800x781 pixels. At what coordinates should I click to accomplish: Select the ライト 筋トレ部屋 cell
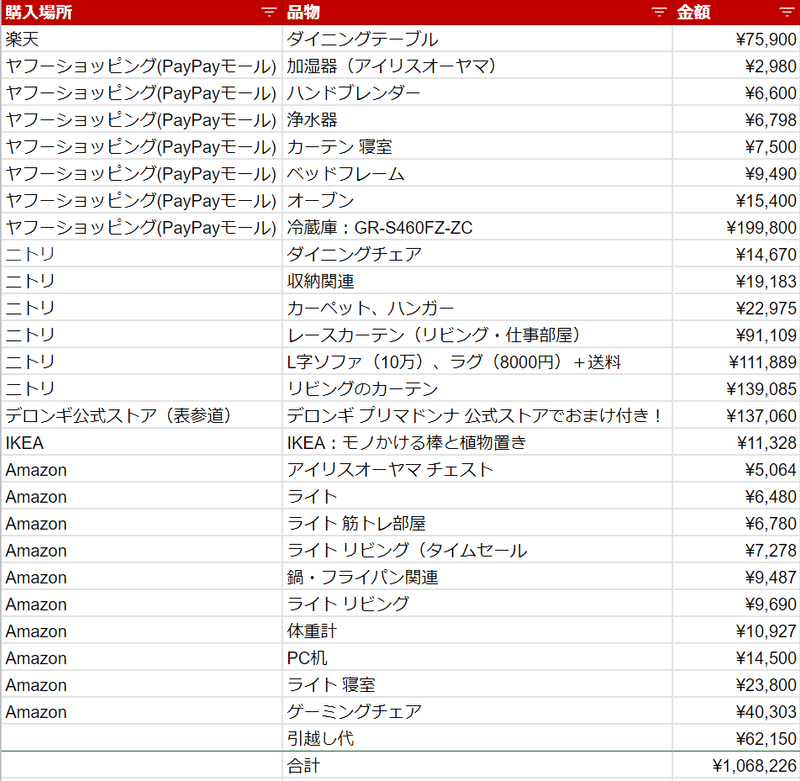click(x=477, y=523)
